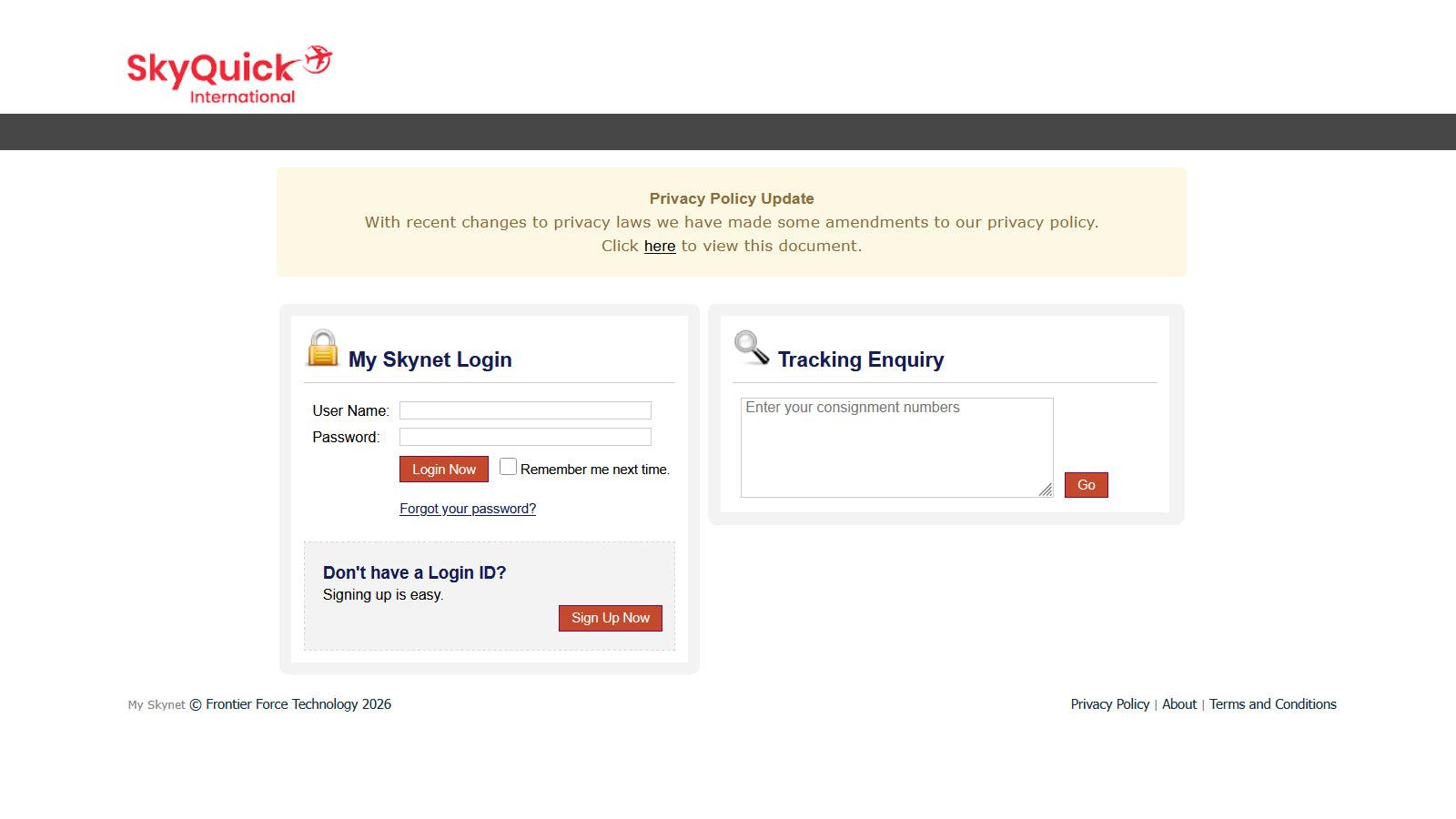The height and width of the screenshot is (819, 1456).
Task: Open the Forgot your password link
Action: pyautogui.click(x=468, y=509)
